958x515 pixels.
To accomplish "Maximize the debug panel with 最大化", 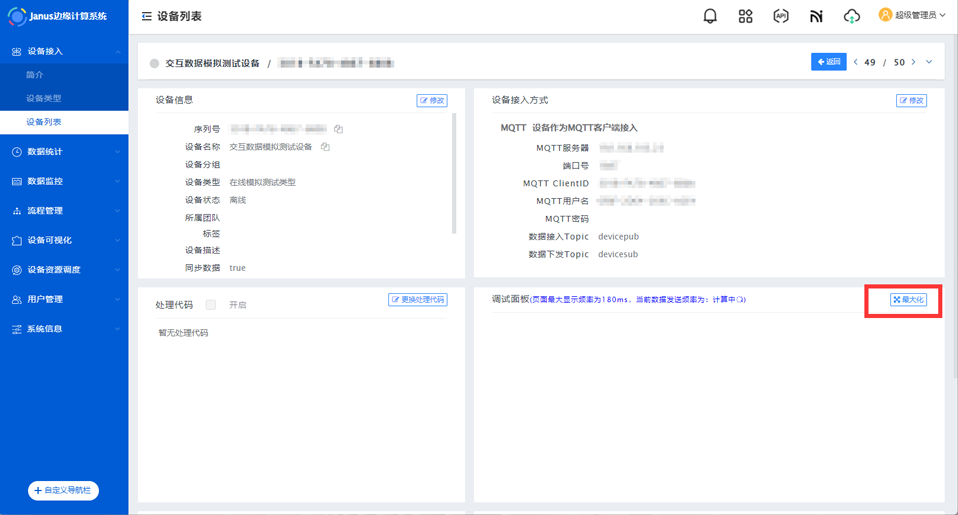I will click(x=908, y=300).
